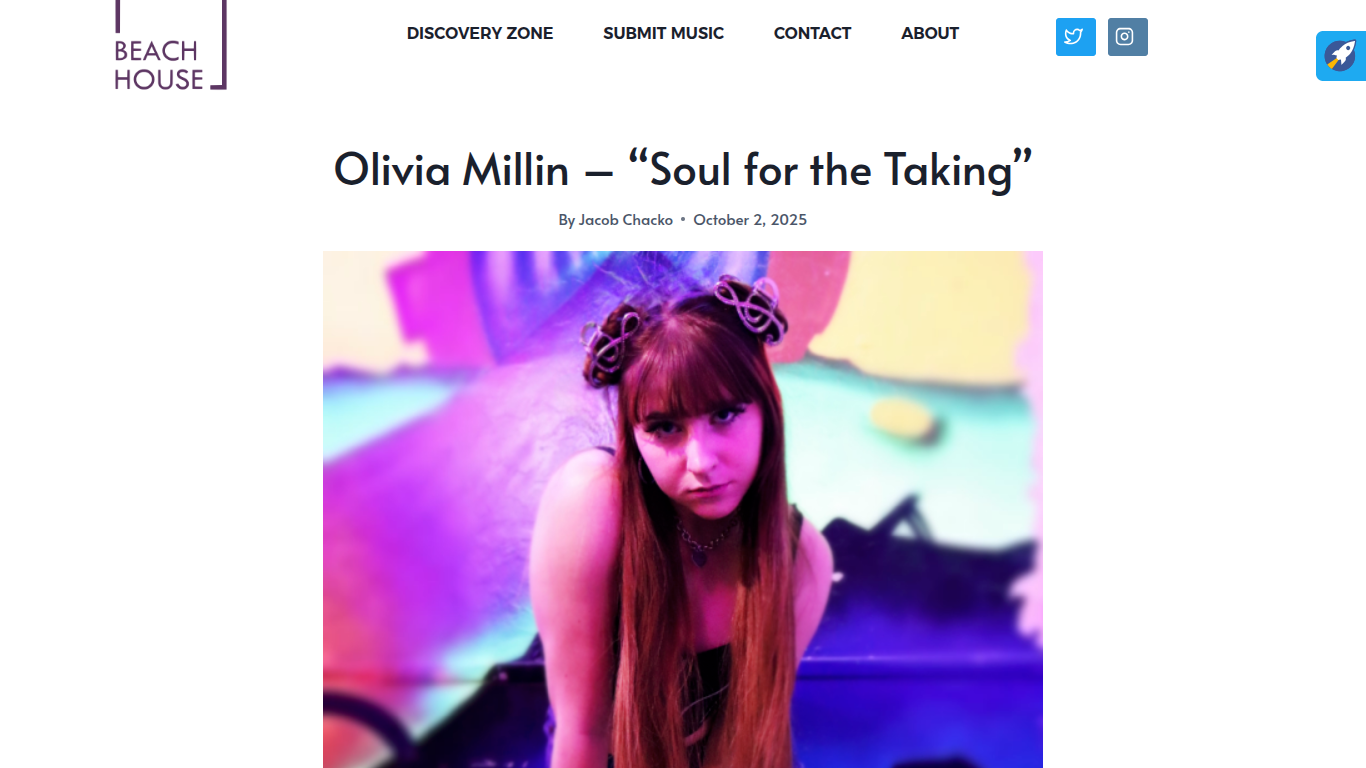Click the "By" text before the author
This screenshot has height=768, width=1366.
click(x=567, y=220)
